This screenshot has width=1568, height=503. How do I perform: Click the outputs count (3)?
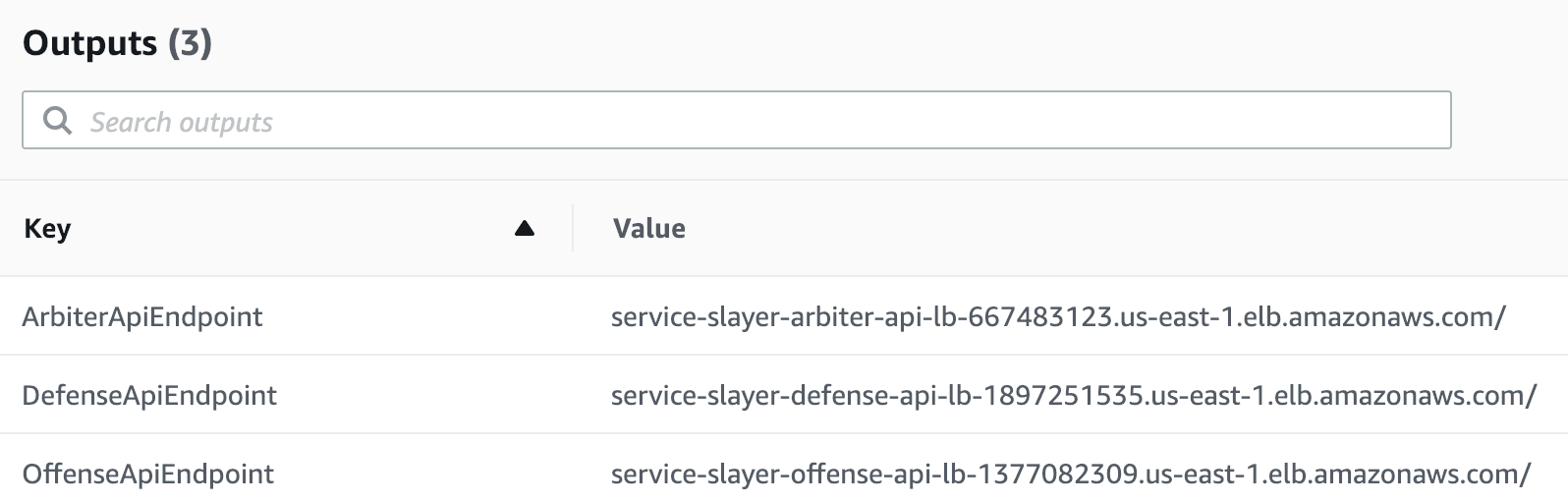point(190,44)
